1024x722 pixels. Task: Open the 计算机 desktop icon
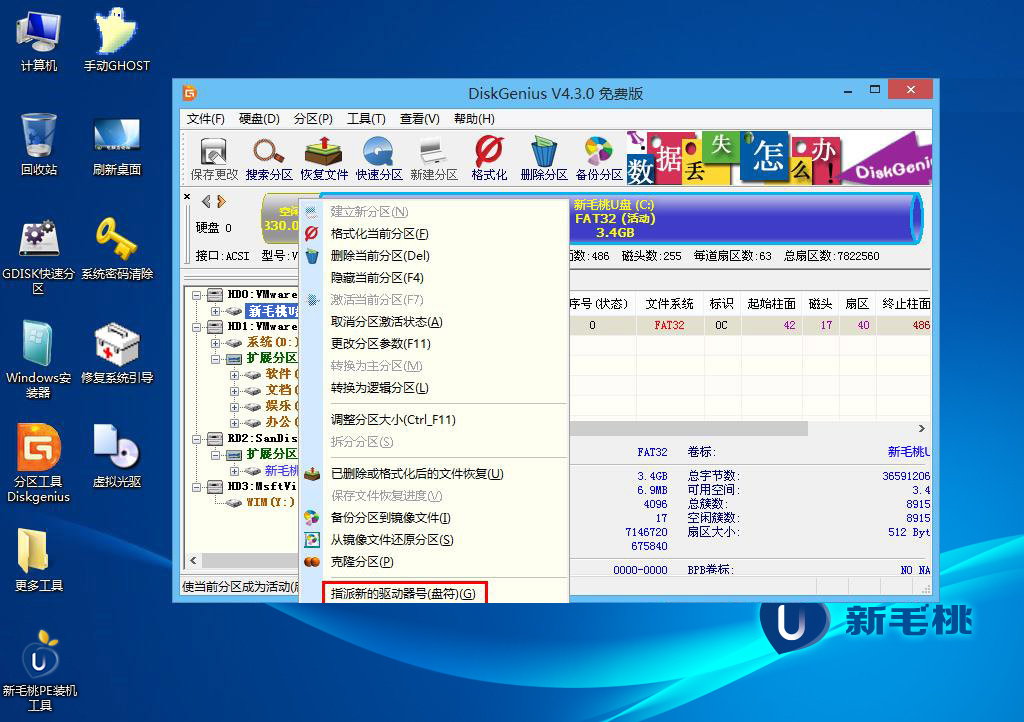pos(39,40)
